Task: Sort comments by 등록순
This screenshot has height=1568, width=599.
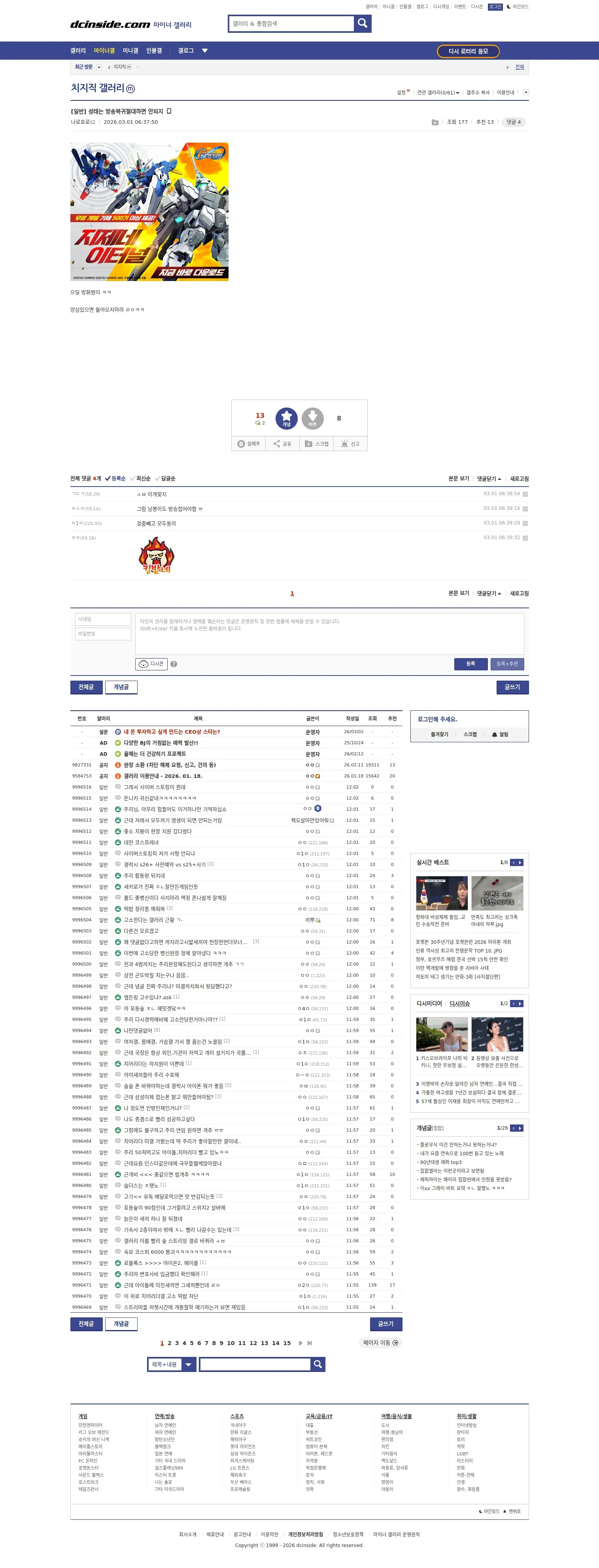Action: coord(115,478)
